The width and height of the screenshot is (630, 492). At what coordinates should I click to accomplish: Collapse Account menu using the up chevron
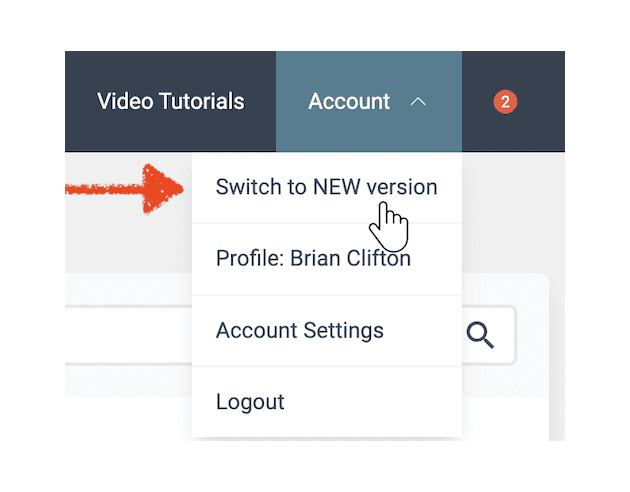click(418, 102)
